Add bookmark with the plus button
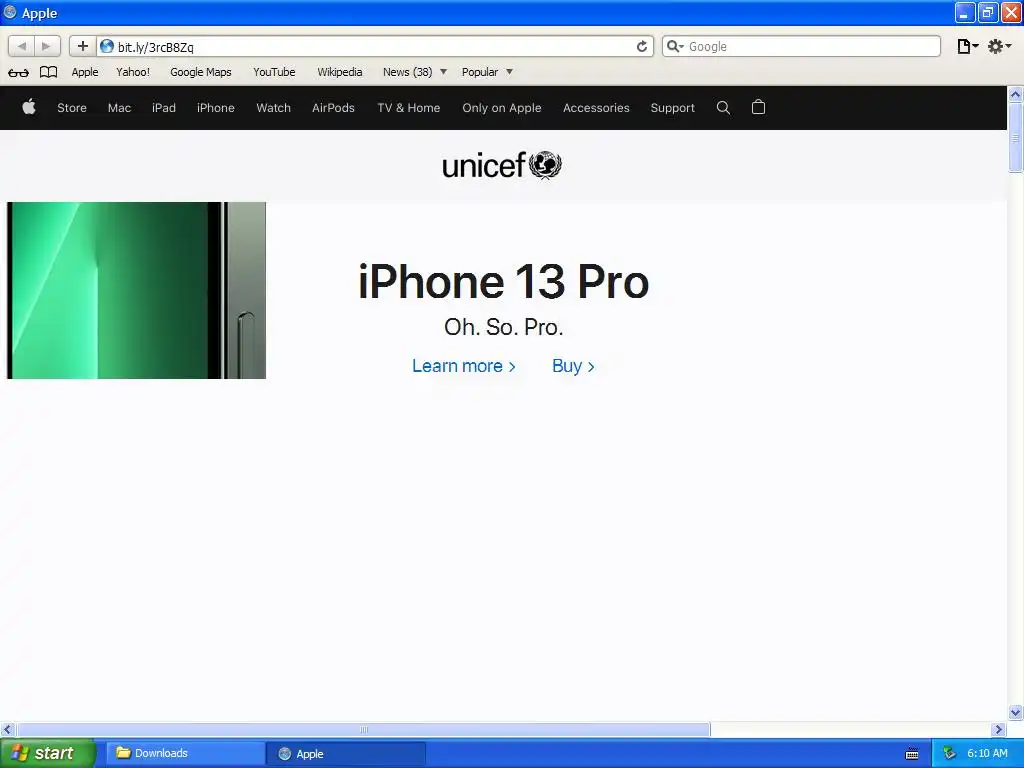The image size is (1024, 768). pos(82,46)
